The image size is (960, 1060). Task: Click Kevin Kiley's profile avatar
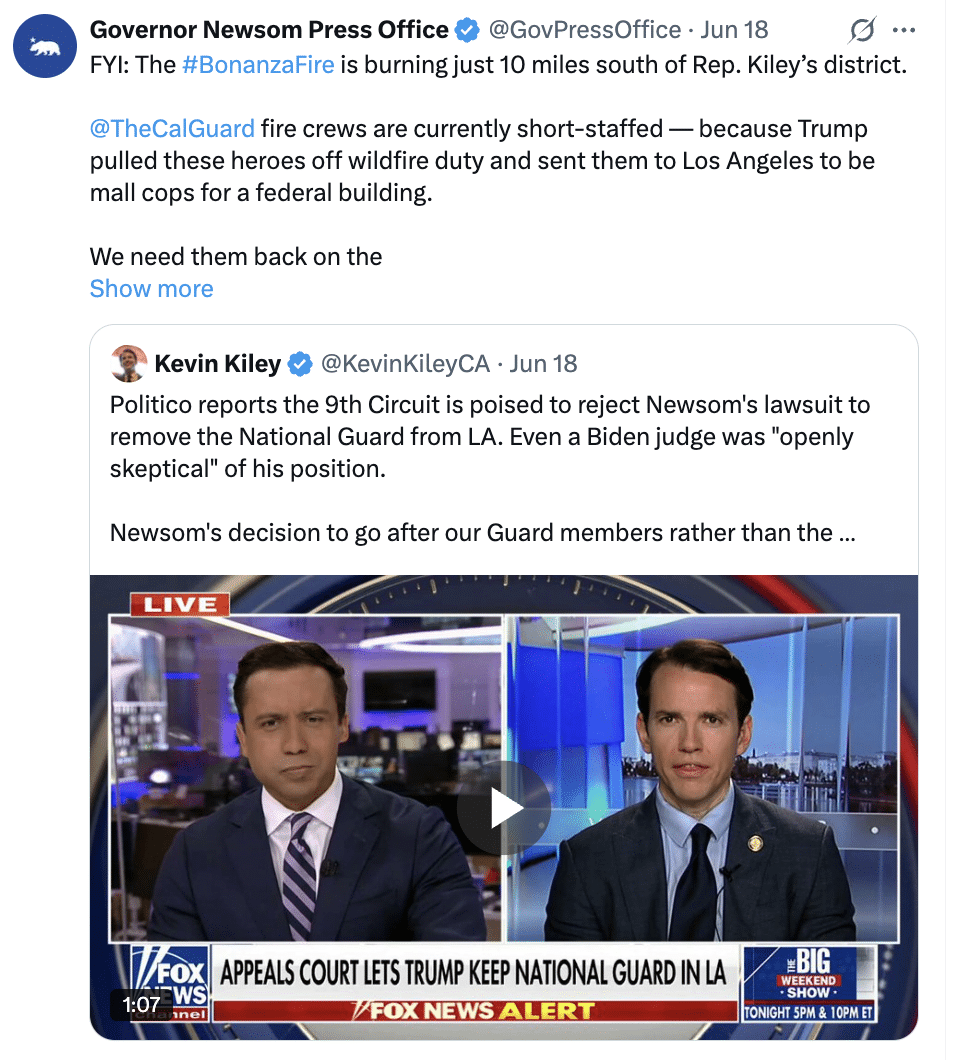(128, 364)
